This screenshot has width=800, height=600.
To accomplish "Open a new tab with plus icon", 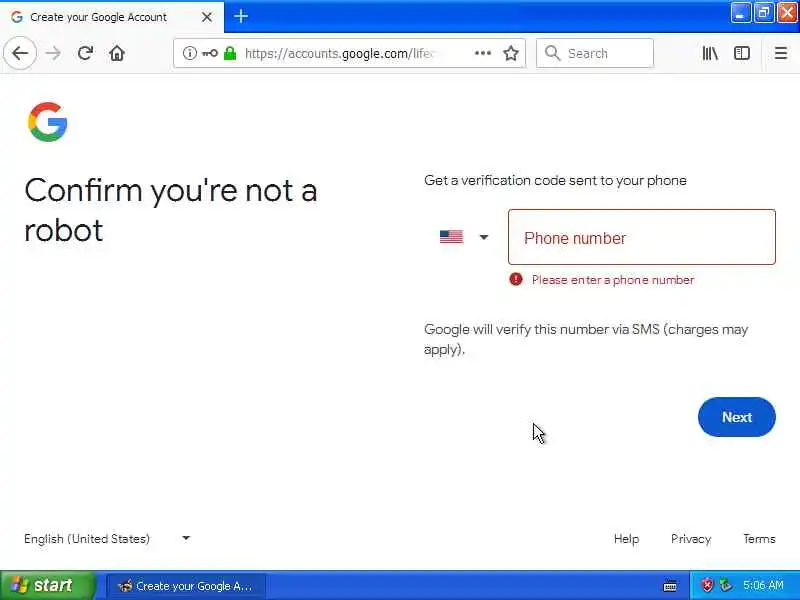I will [x=241, y=16].
